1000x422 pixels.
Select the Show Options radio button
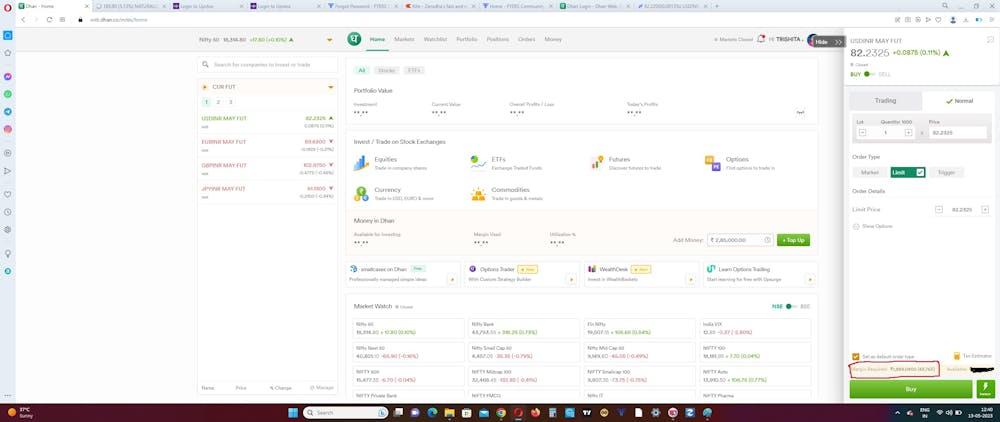[x=856, y=226]
